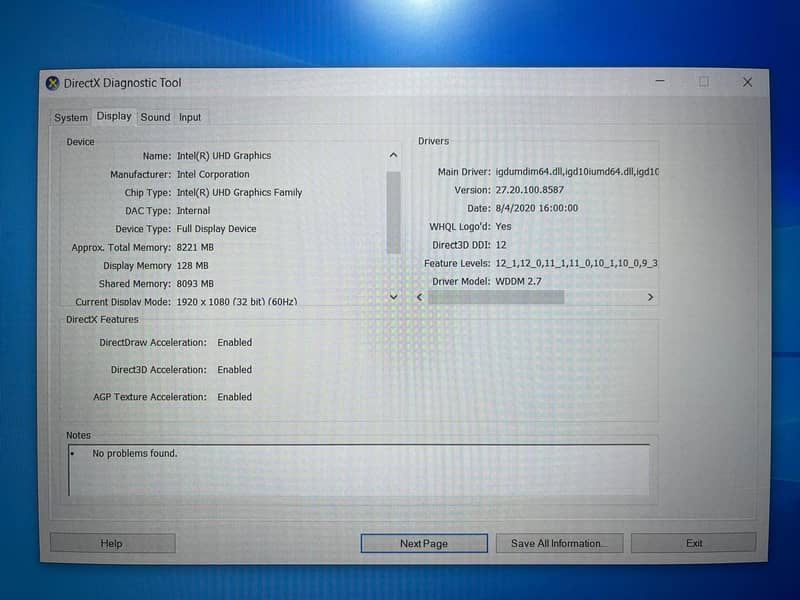Click Device list scroll down arrow

[x=393, y=297]
